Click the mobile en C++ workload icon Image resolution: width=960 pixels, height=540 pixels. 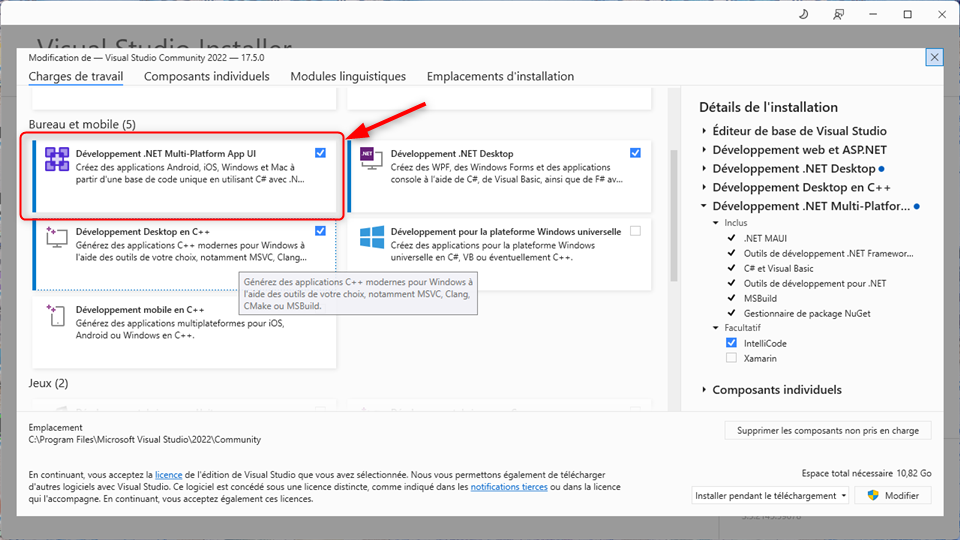pos(56,315)
